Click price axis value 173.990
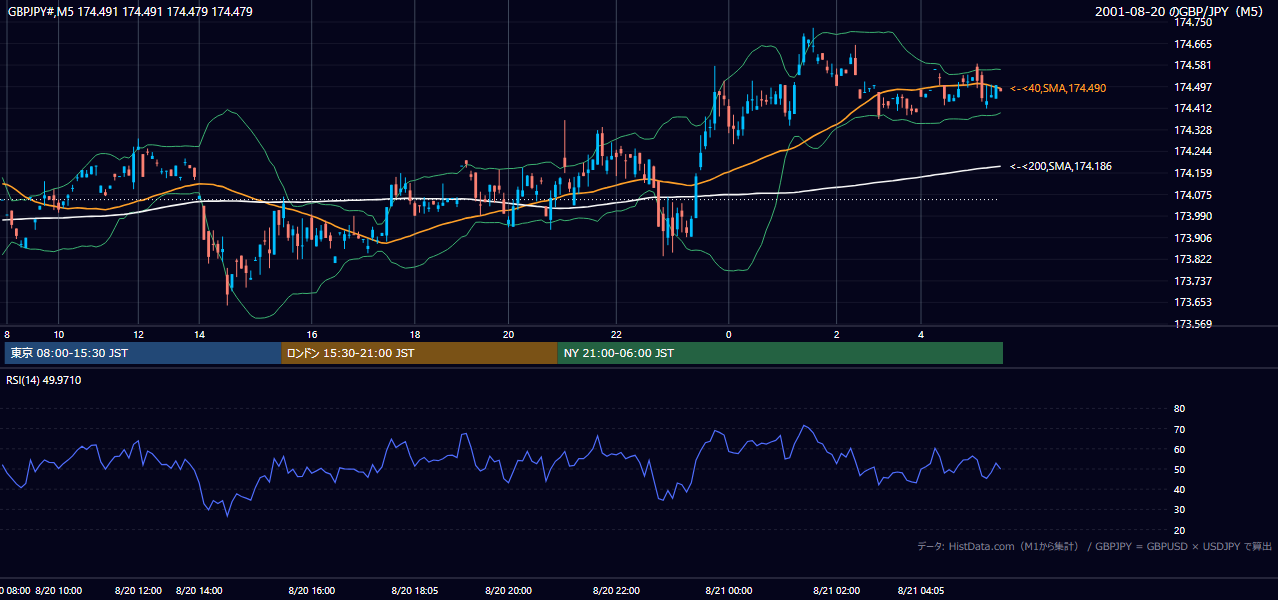The image size is (1278, 600). (x=1193, y=216)
